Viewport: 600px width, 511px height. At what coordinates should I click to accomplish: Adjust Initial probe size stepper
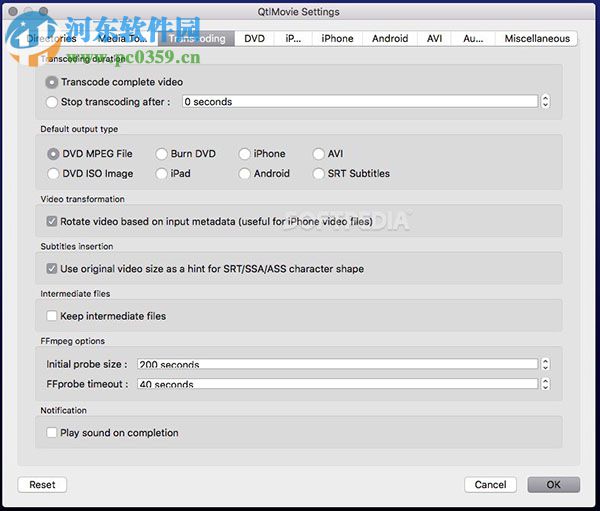tap(545, 364)
